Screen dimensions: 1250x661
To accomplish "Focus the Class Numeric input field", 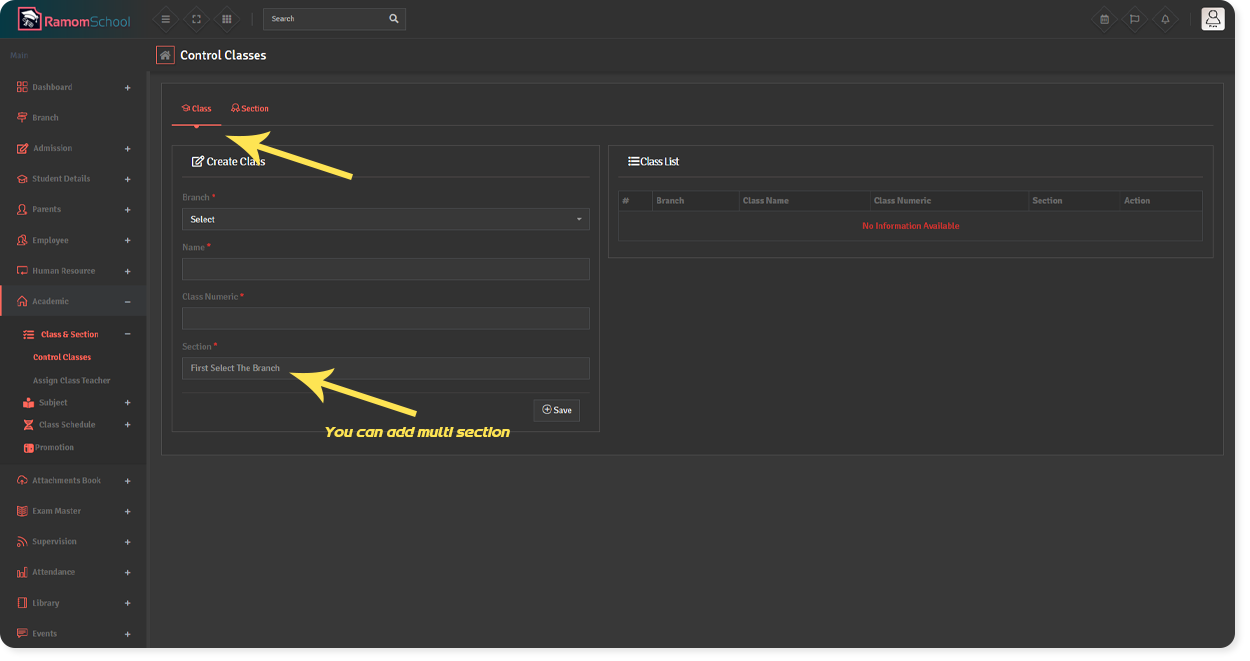I will pos(385,318).
